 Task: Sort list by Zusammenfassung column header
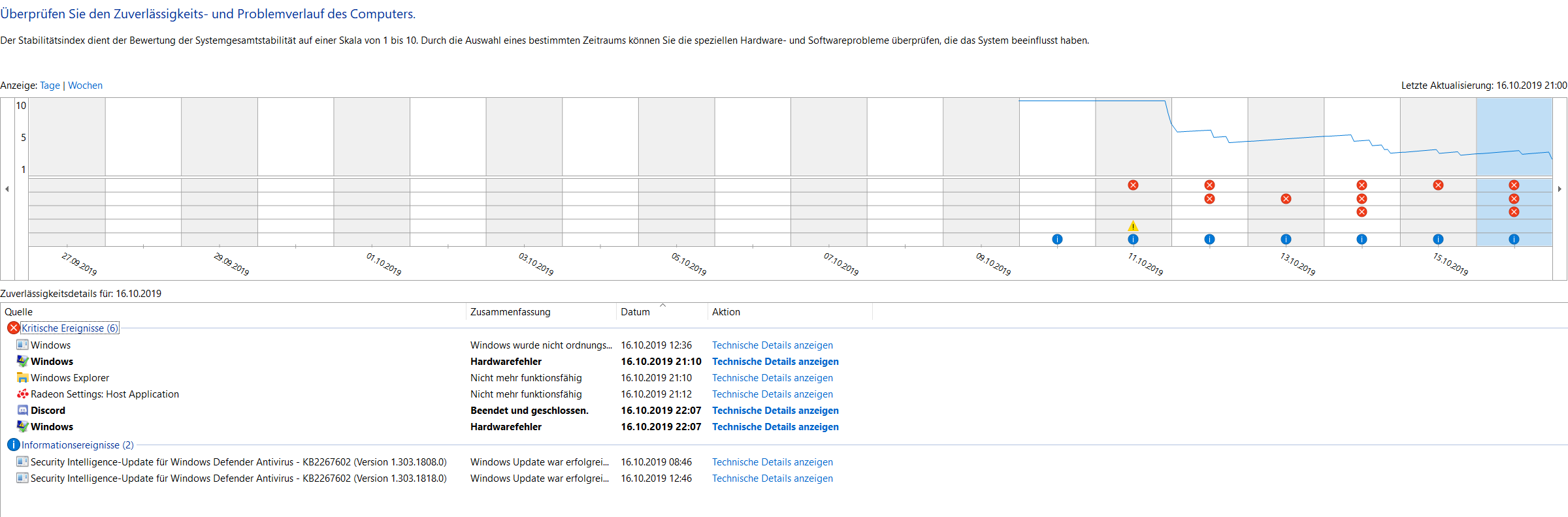pyautogui.click(x=541, y=312)
